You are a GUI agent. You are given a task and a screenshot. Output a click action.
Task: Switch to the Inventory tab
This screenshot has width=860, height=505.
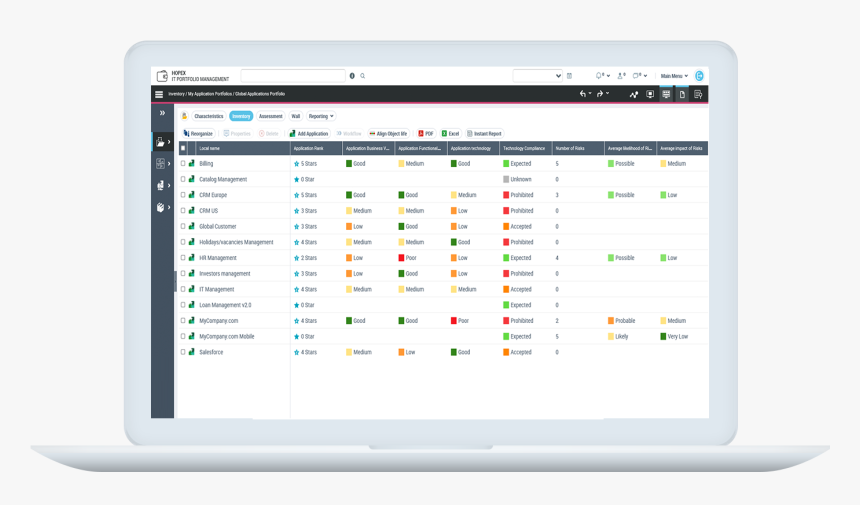pos(241,116)
